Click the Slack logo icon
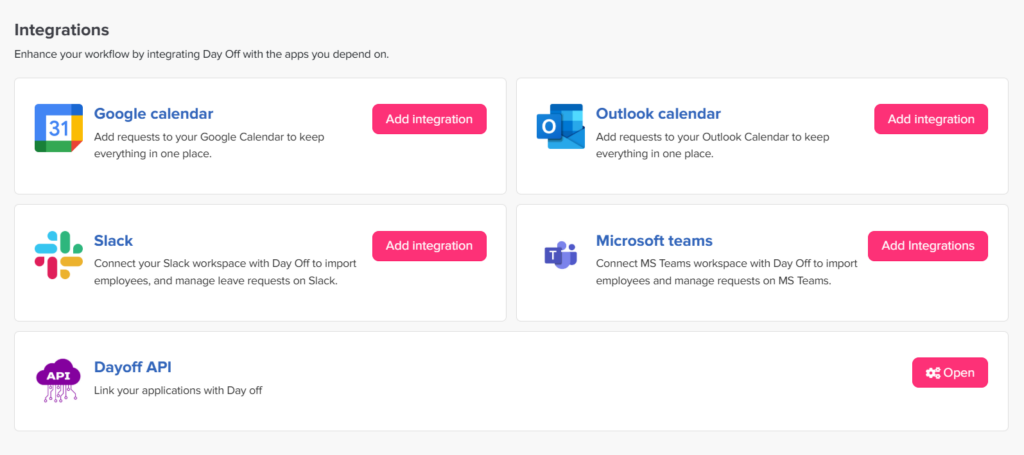 [x=59, y=255]
